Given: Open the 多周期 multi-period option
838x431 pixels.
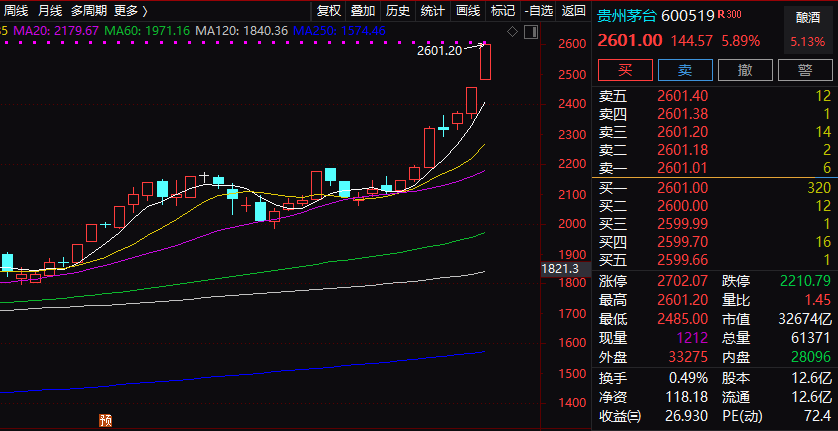Looking at the screenshot, I should point(88,11).
